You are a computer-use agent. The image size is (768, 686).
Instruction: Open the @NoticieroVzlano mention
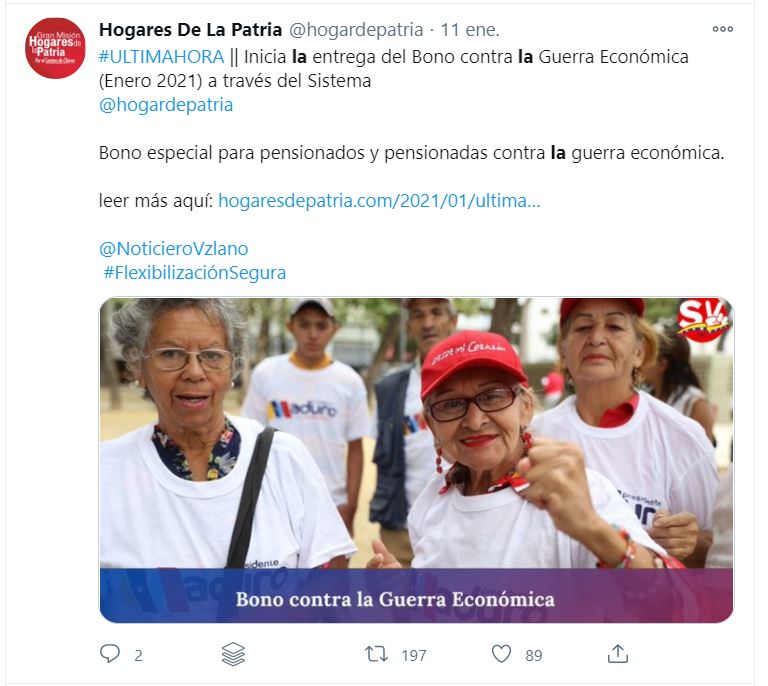point(173,249)
